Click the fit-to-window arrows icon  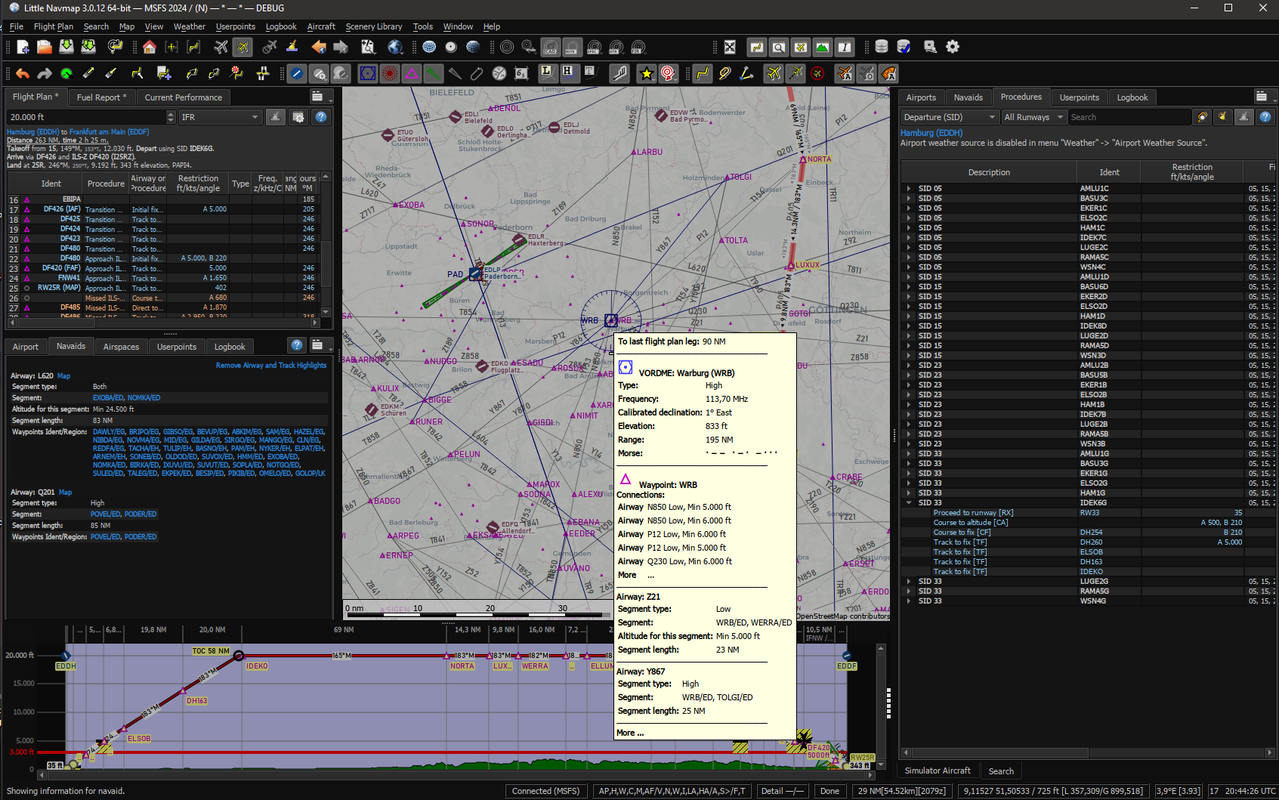[x=730, y=46]
